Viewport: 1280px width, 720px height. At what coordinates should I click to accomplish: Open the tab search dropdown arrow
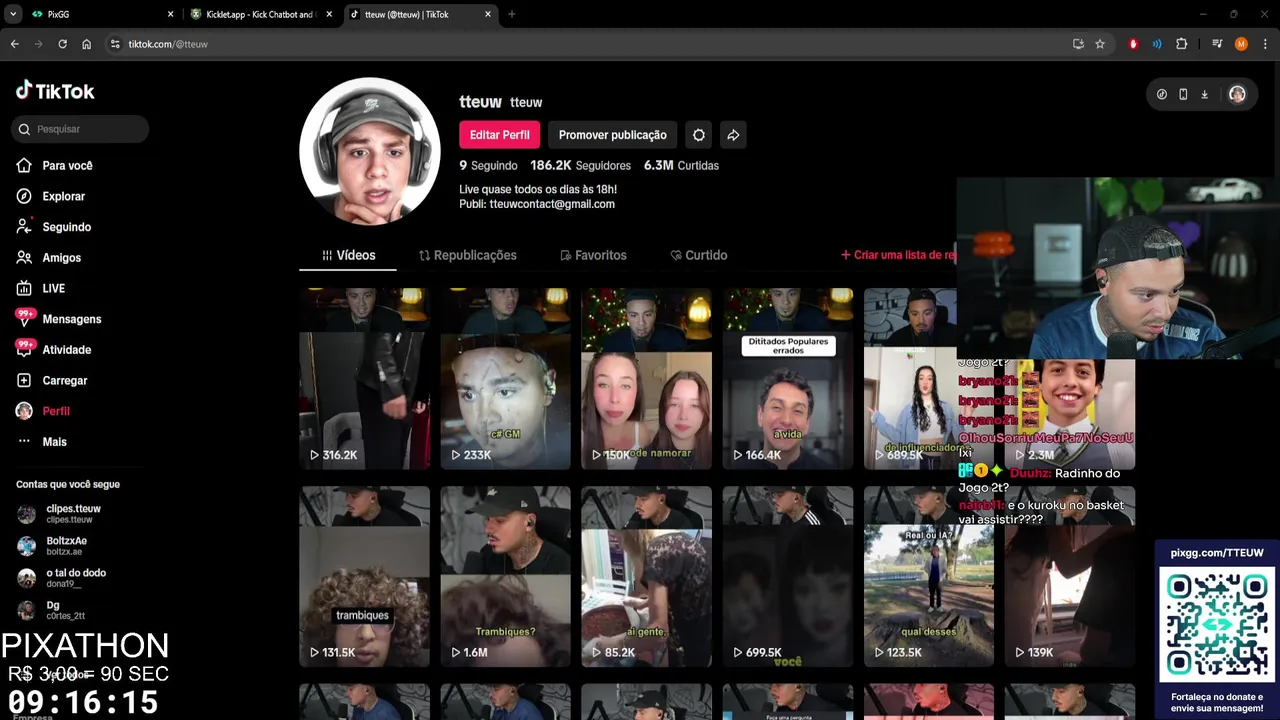pos(13,14)
